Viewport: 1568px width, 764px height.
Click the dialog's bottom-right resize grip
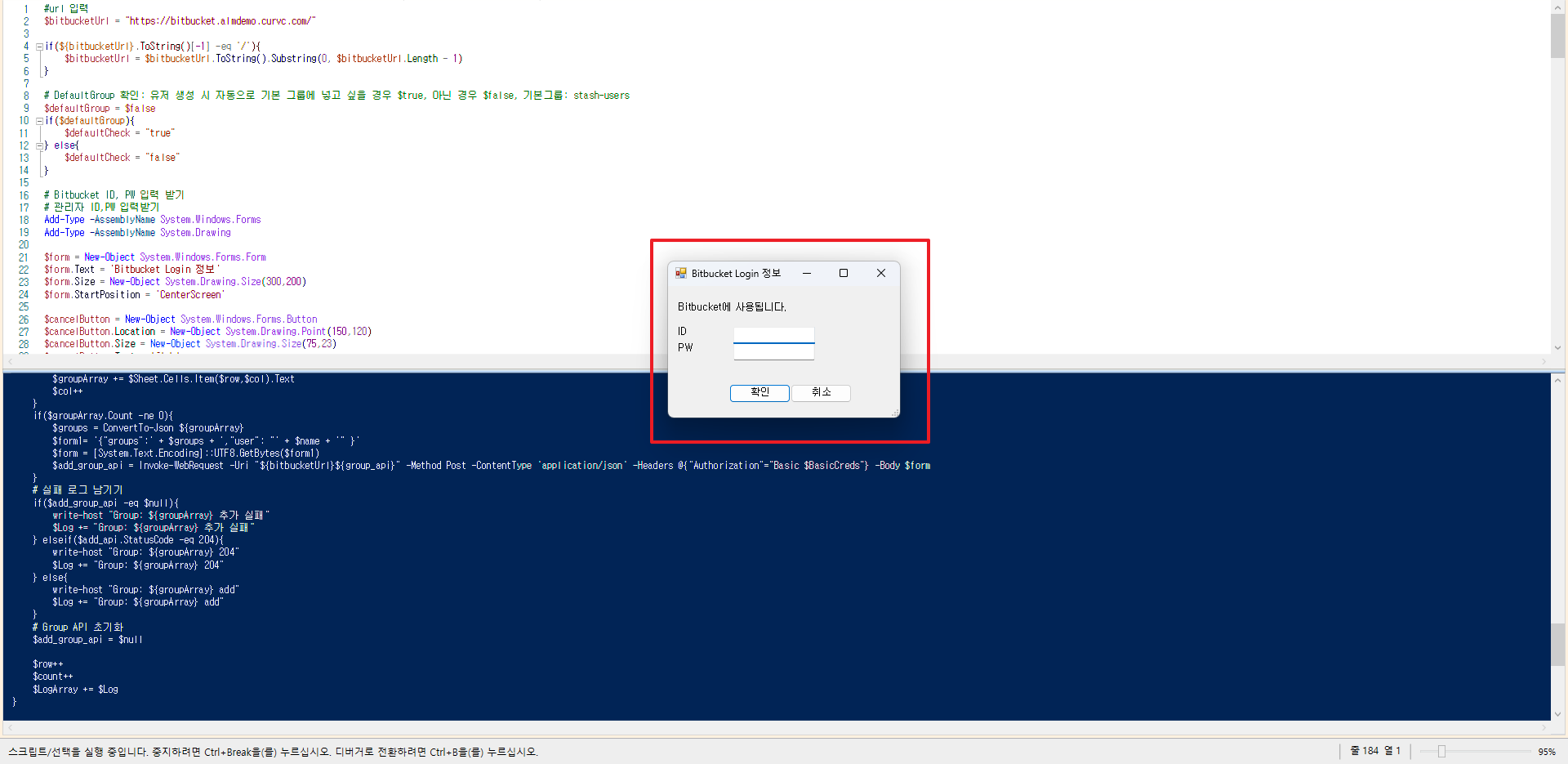click(x=895, y=413)
